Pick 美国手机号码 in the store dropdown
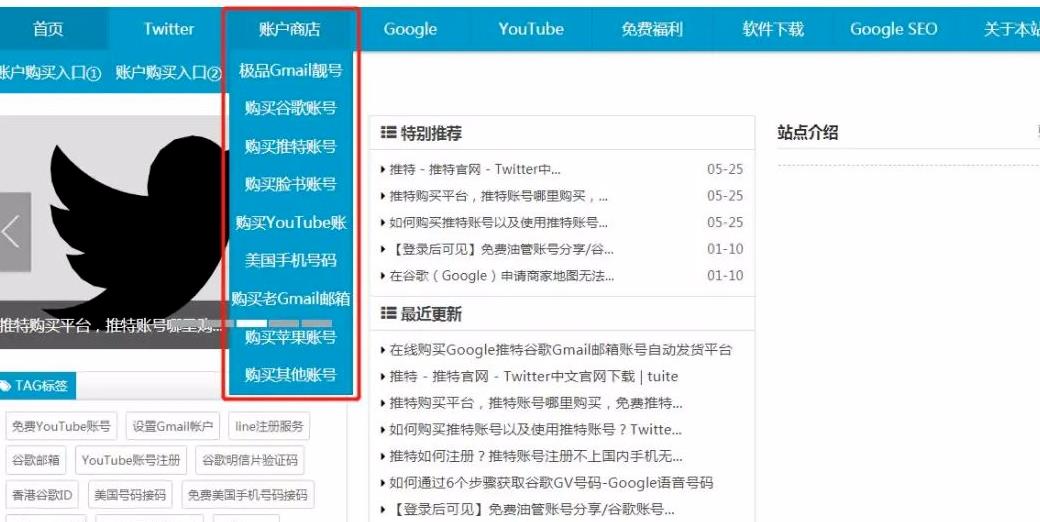This screenshot has width=1040, height=522. 290,260
